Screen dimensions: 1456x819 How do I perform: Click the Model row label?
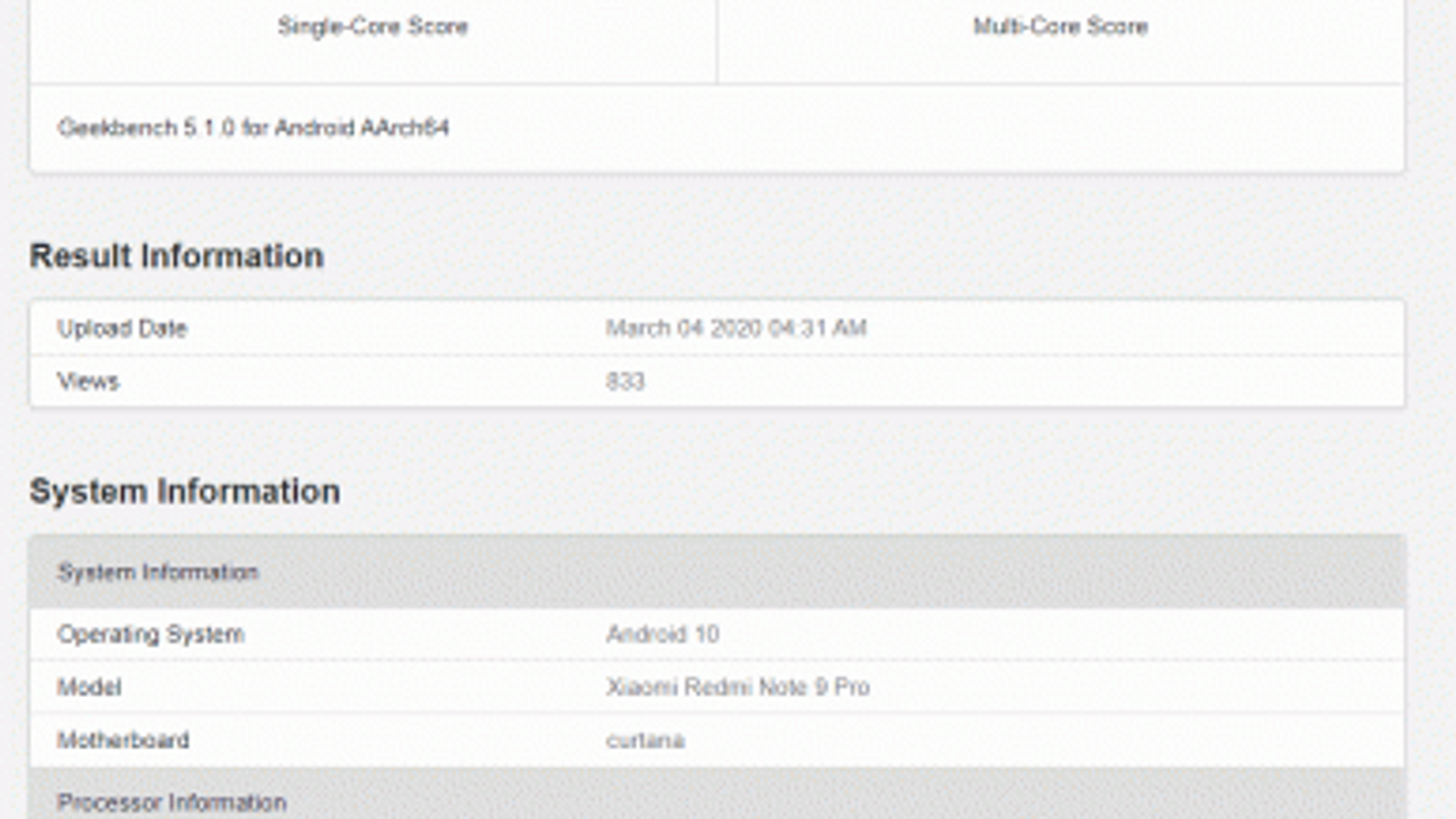click(89, 687)
